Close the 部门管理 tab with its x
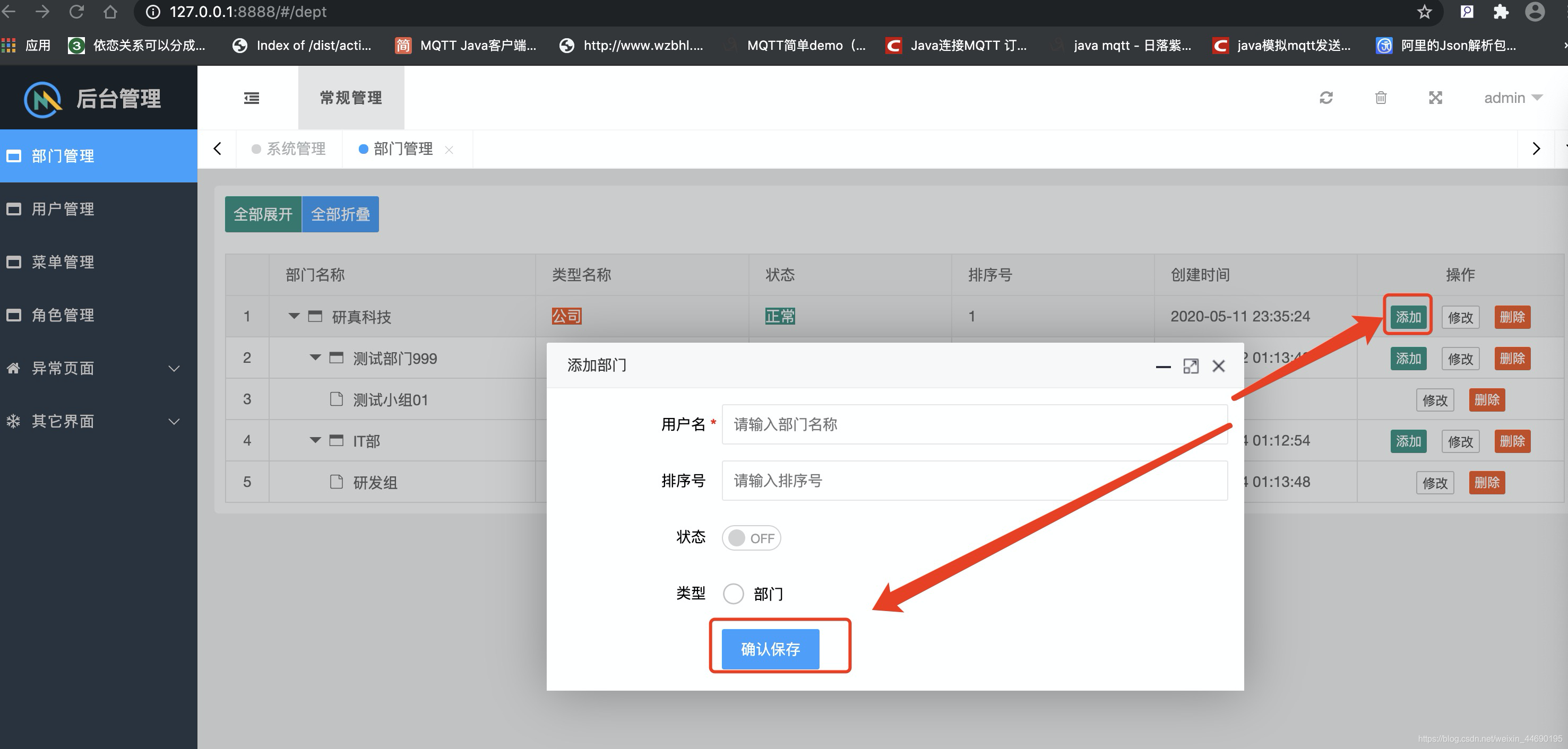 (x=449, y=150)
